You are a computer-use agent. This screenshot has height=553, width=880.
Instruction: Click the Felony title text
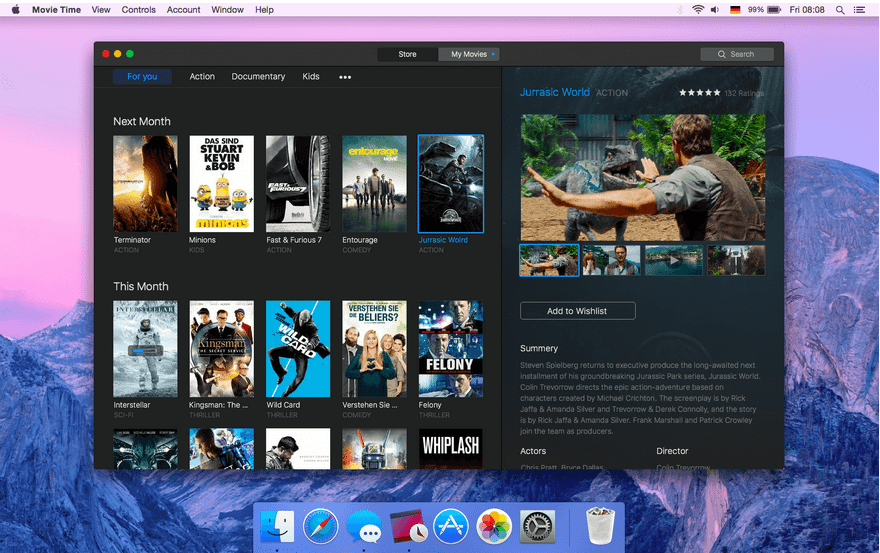(x=430, y=405)
